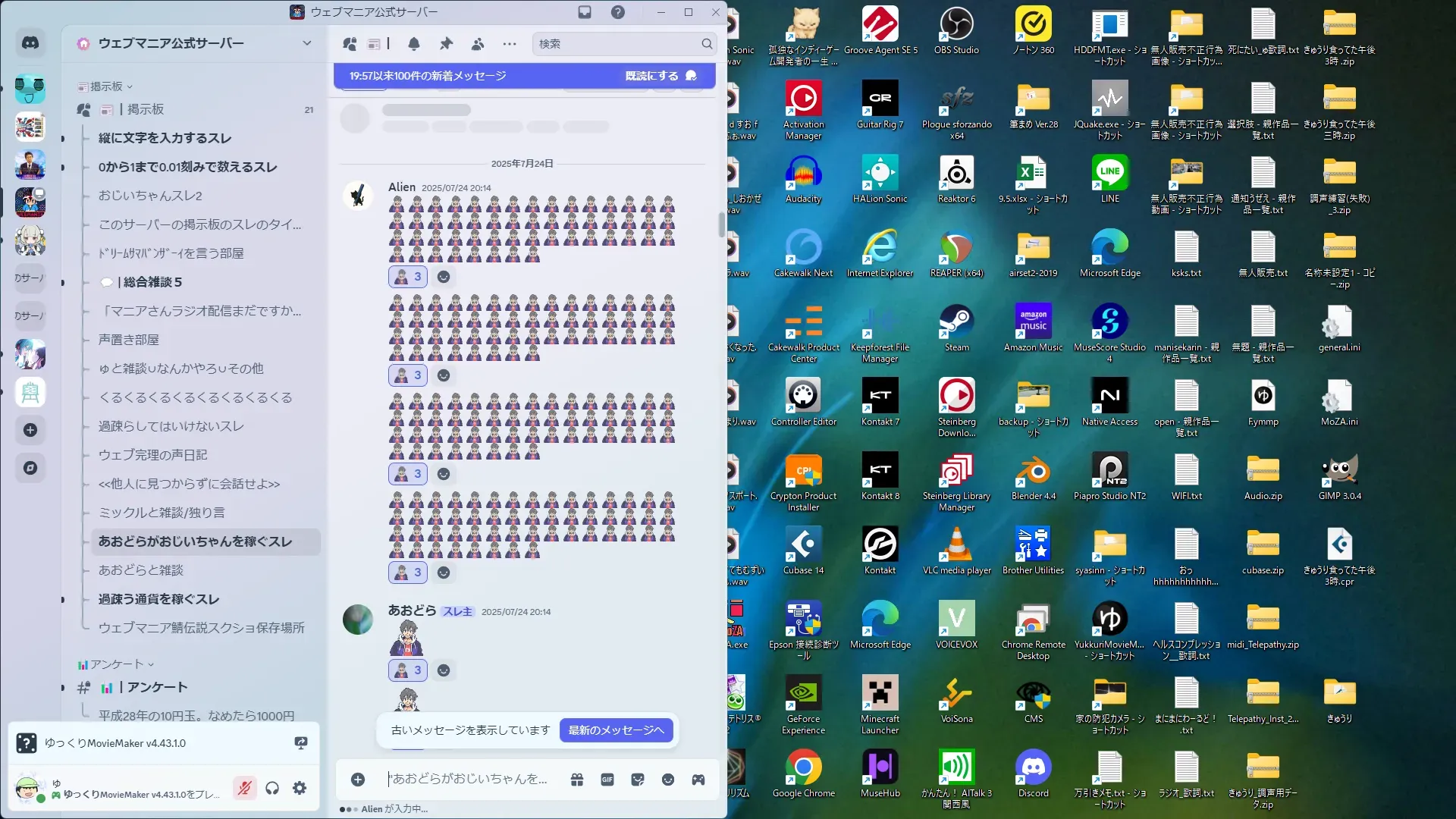Open user settings gear icon
The width and height of the screenshot is (1456, 819).
pyautogui.click(x=300, y=789)
